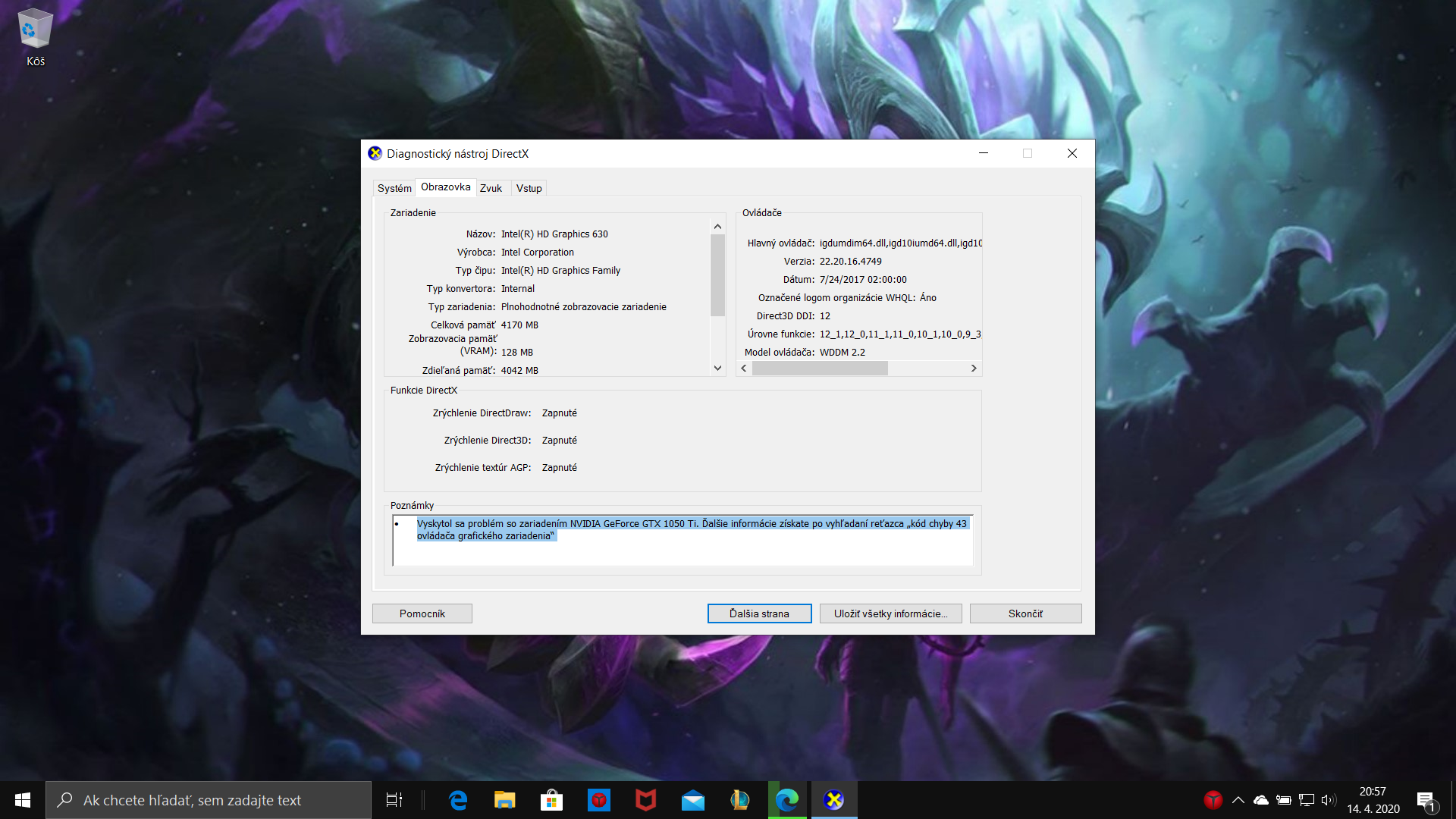Open the volume speaker tray icon

1328,800
